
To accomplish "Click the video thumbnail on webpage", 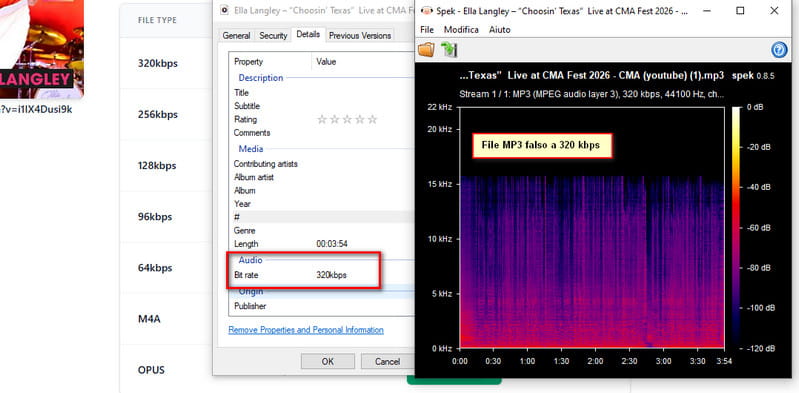I will [42, 49].
